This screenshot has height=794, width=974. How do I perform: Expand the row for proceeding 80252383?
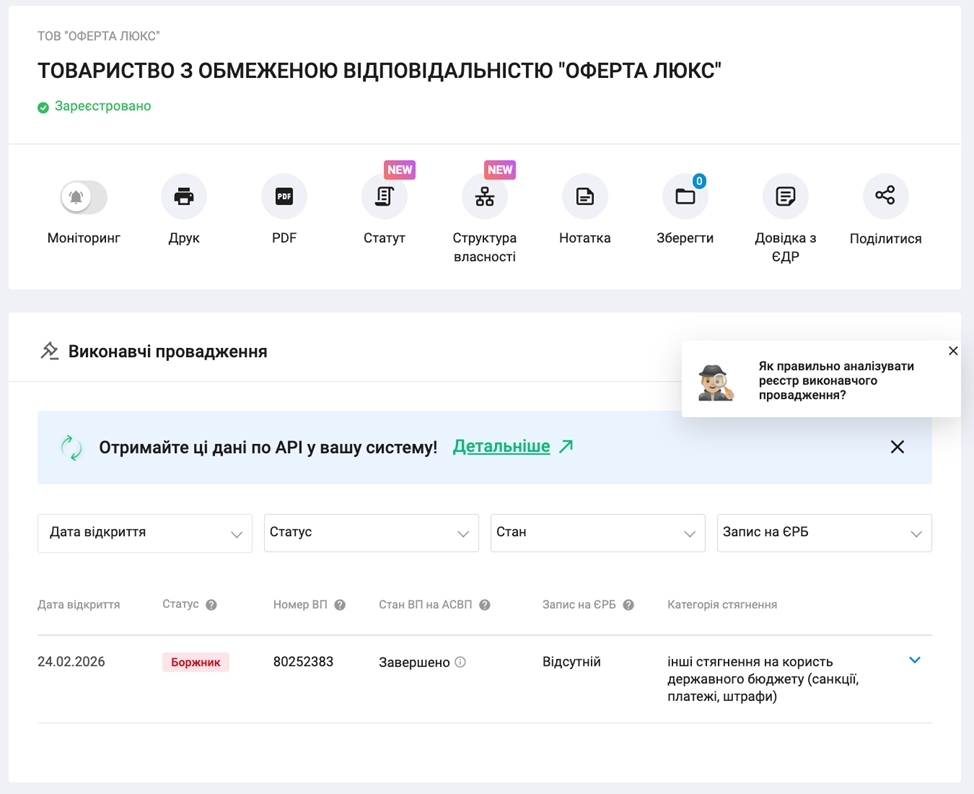point(914,660)
